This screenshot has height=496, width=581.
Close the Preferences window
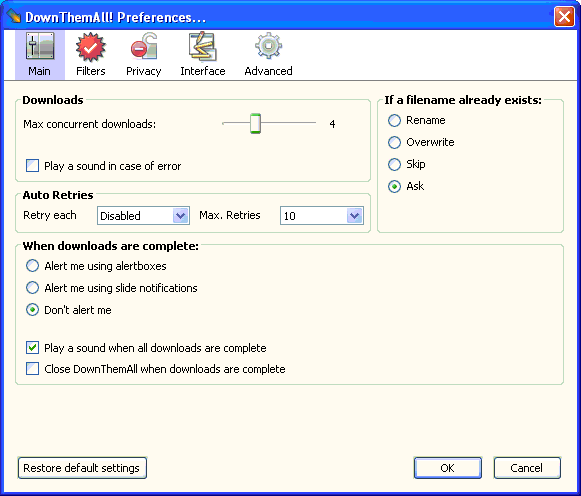[564, 17]
